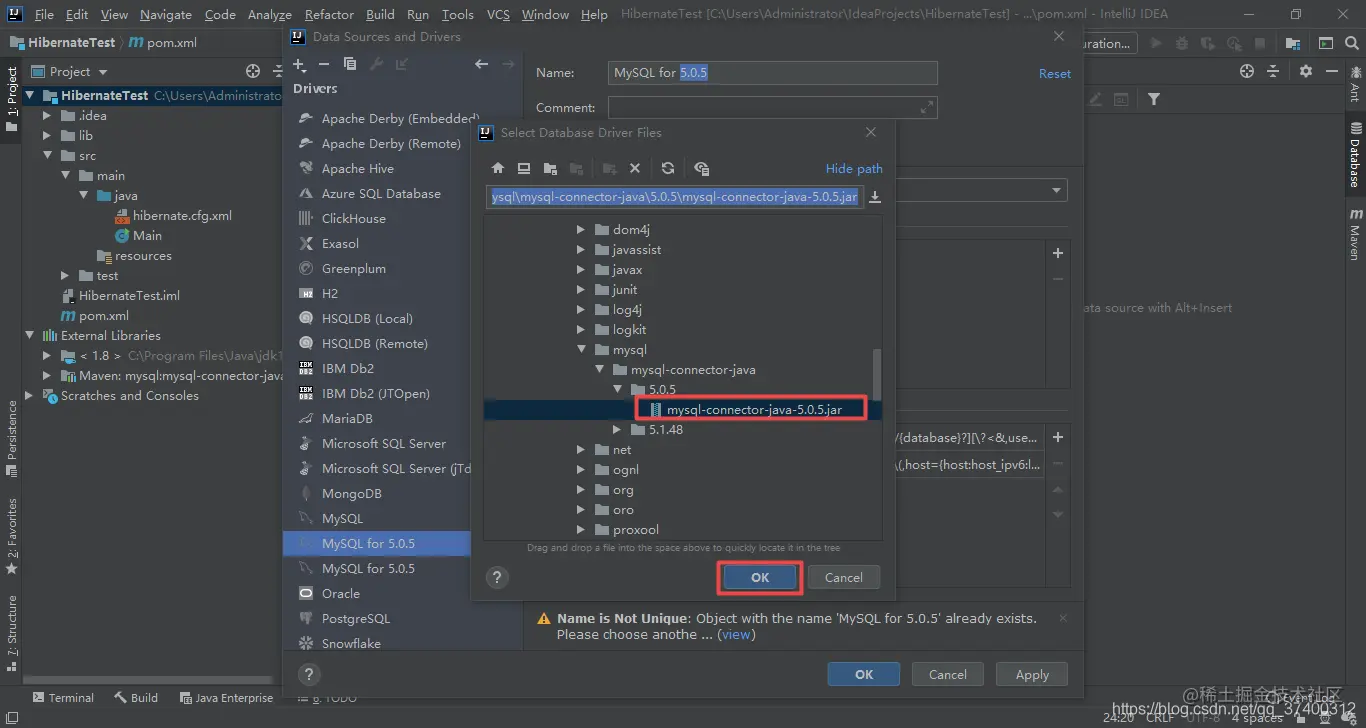Click Apply in Data Sources dialog

click(1032, 674)
